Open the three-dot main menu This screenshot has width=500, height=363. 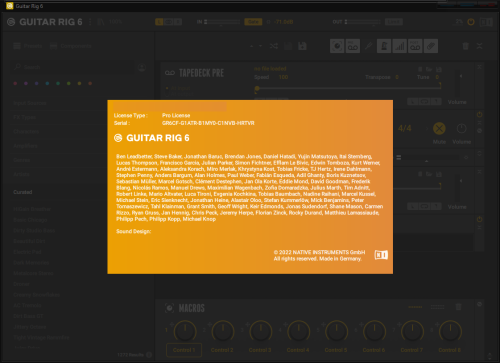pyautogui.click(x=90, y=22)
